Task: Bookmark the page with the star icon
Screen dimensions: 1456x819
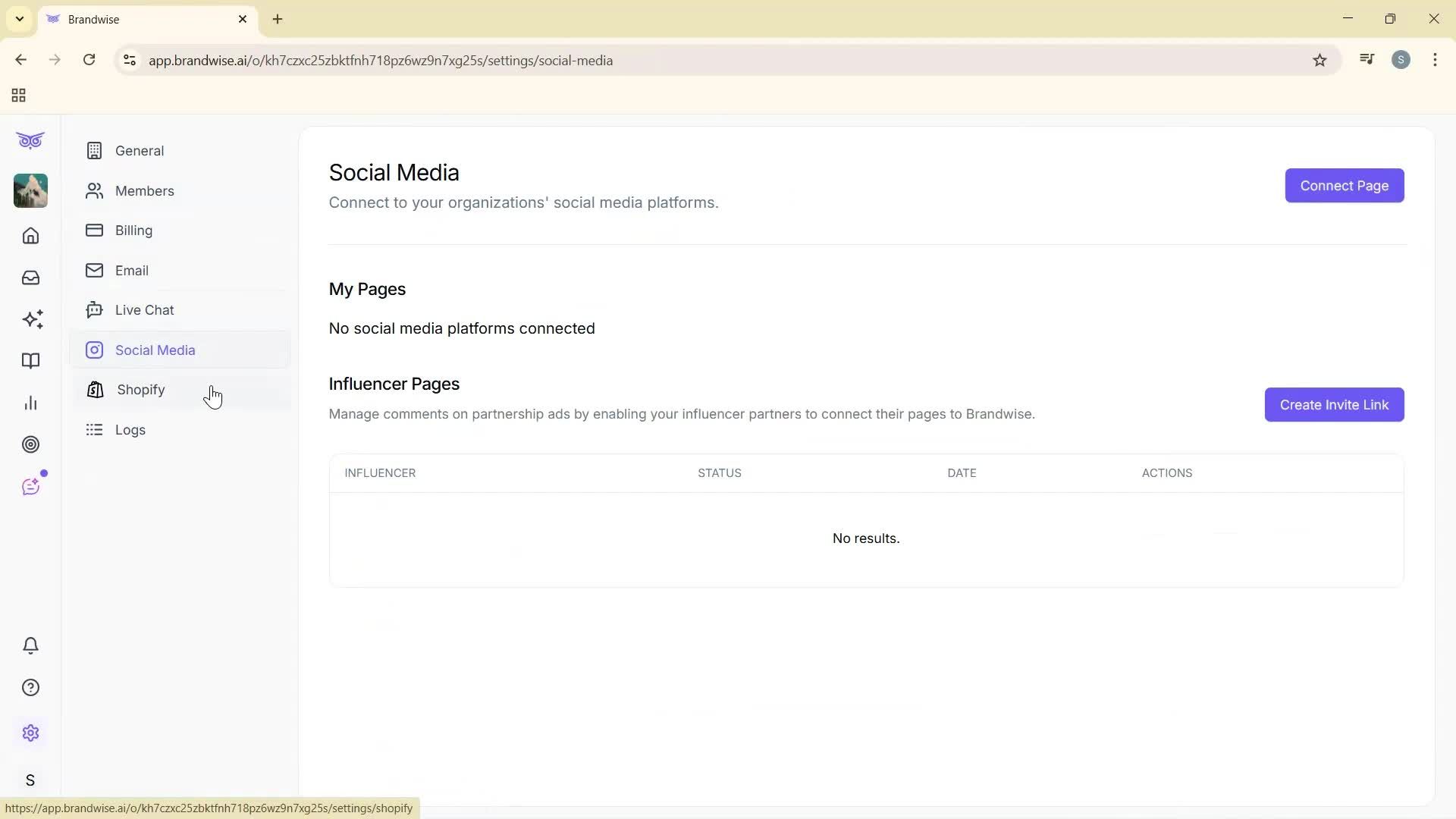Action: click(1319, 60)
